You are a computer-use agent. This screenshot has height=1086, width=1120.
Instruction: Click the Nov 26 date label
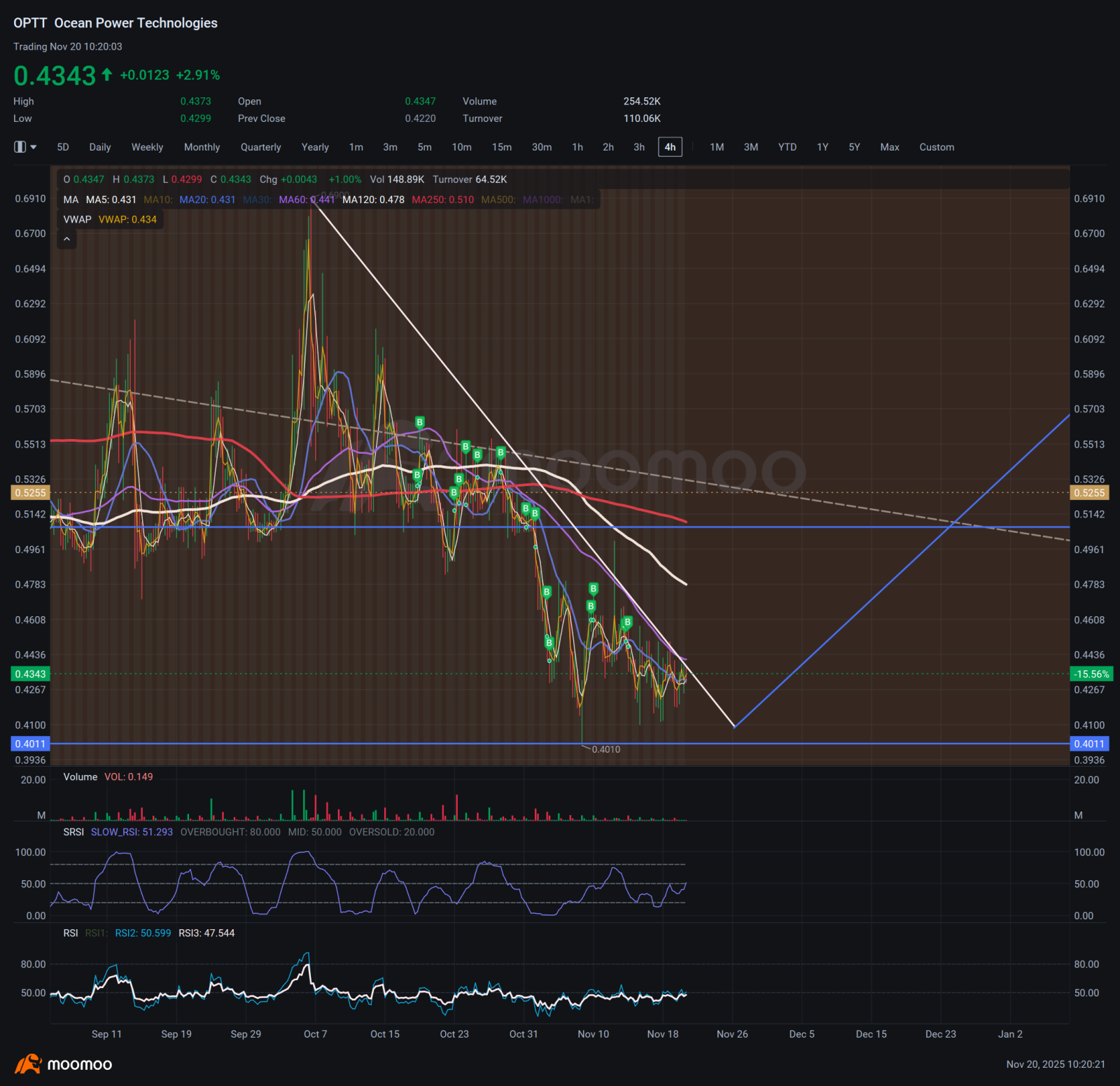click(x=732, y=1034)
